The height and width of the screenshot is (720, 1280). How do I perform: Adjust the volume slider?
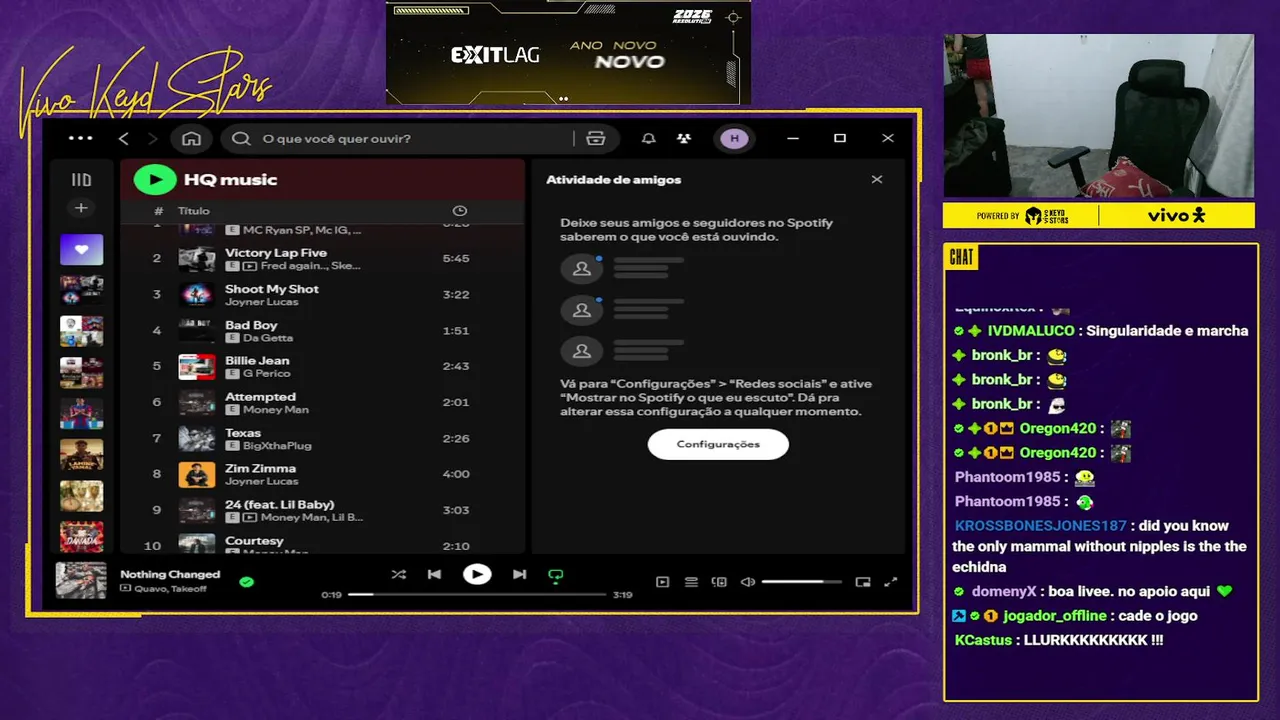(x=801, y=582)
